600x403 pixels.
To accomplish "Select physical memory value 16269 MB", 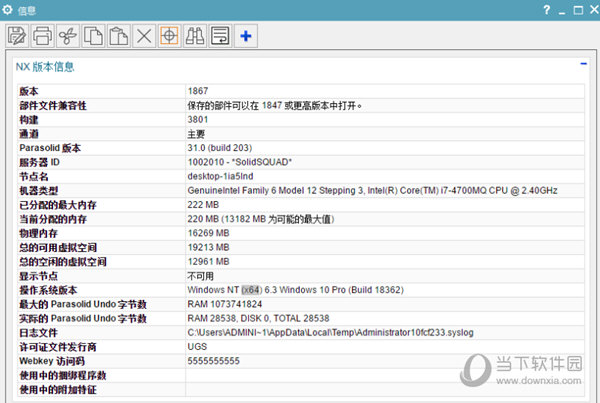I will (x=208, y=233).
